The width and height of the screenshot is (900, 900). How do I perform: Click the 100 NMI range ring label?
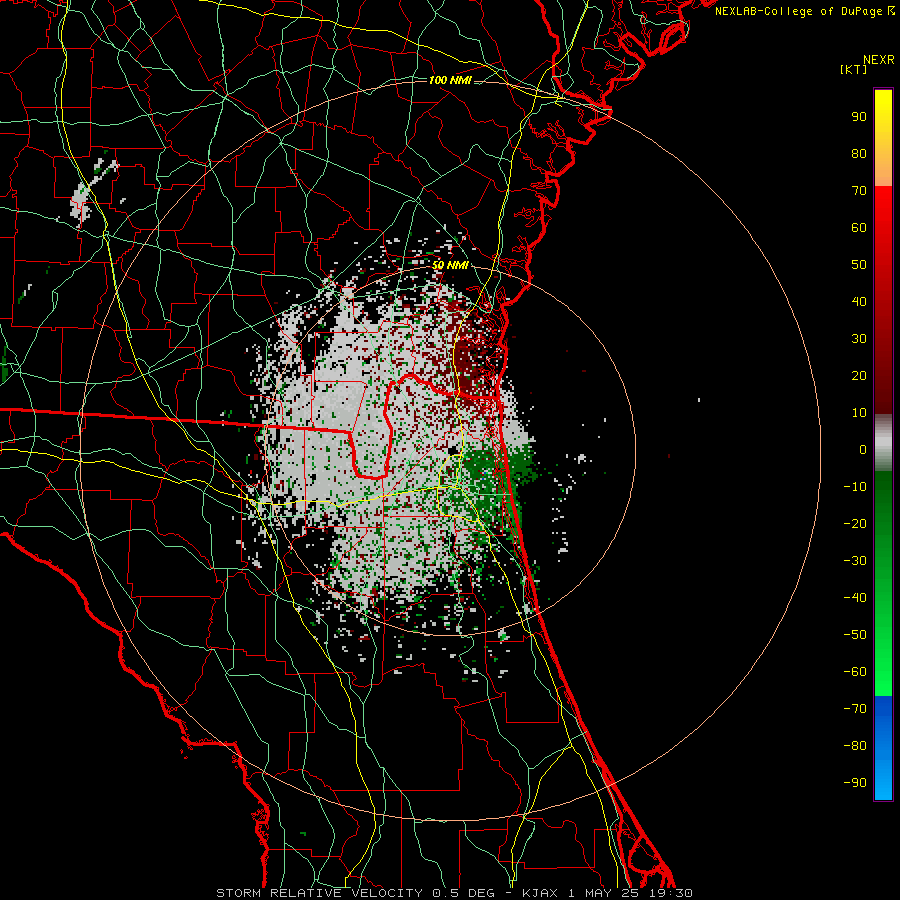tap(450, 80)
